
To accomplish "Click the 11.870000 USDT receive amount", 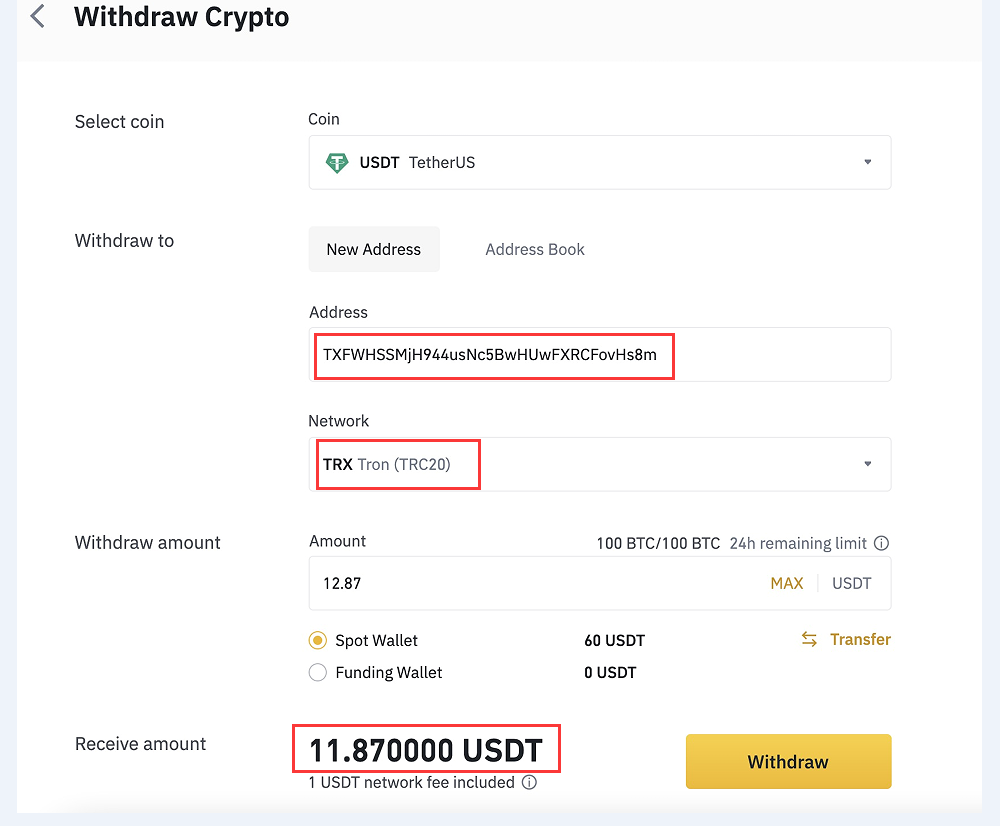I will [x=426, y=749].
